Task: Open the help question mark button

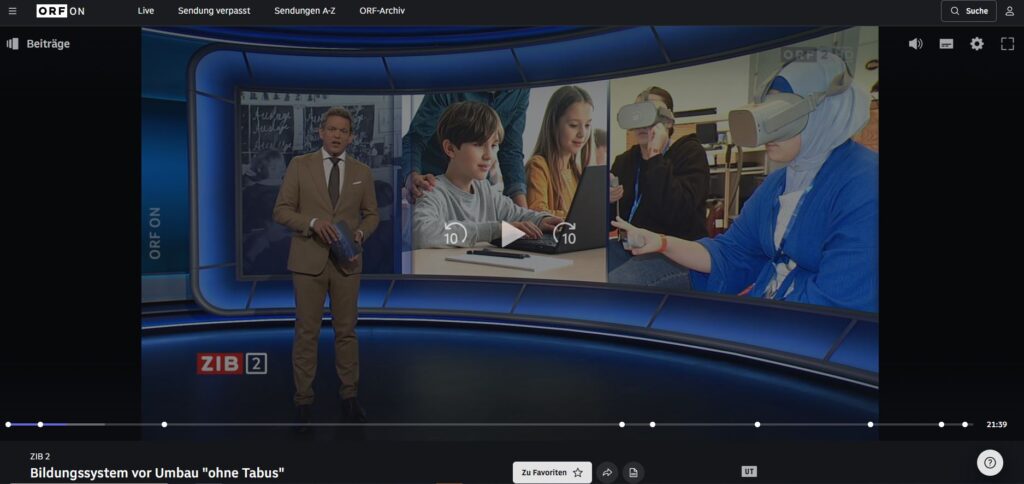Action: 989,462
